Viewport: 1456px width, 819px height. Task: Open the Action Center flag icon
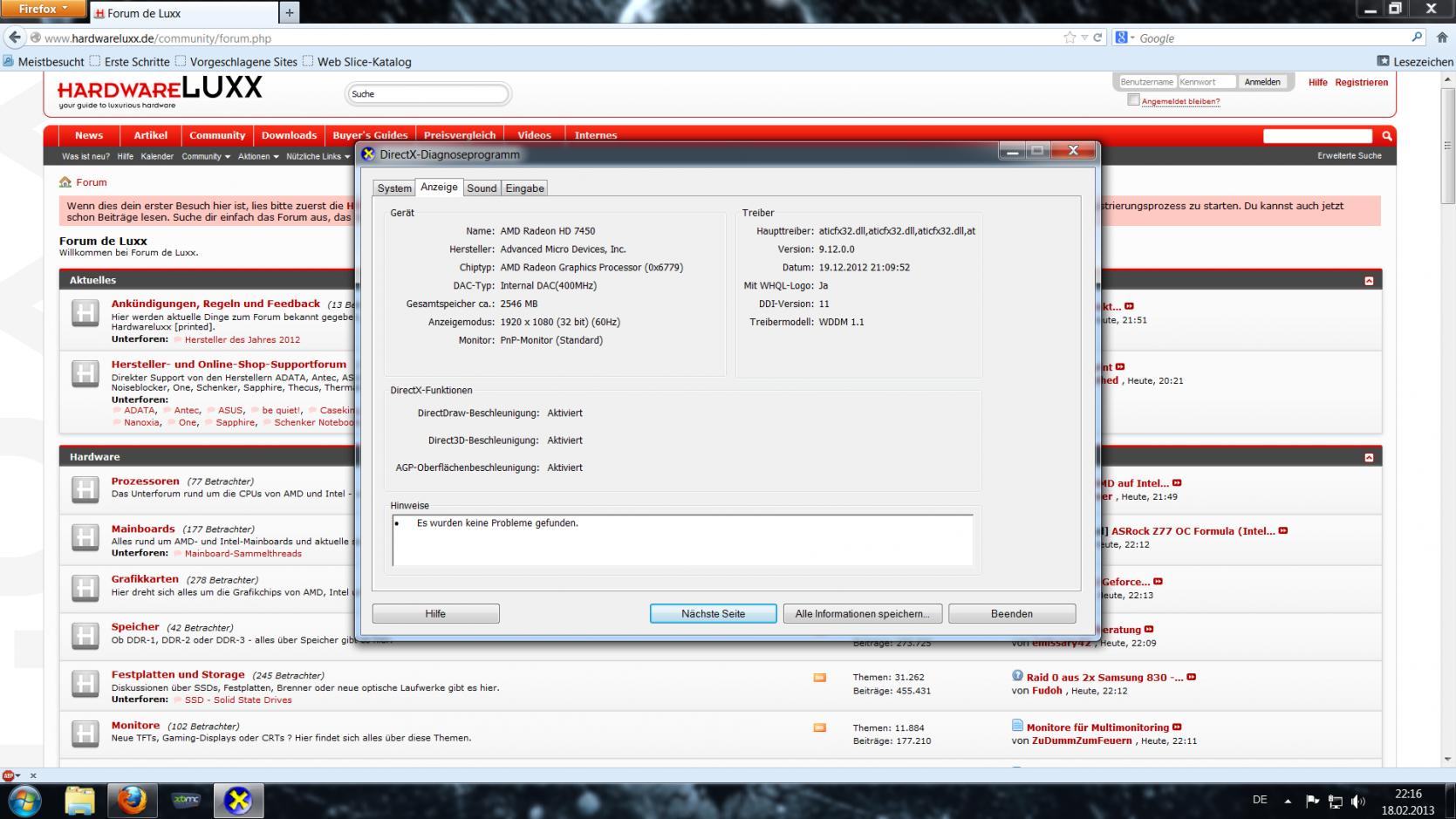tap(1312, 801)
